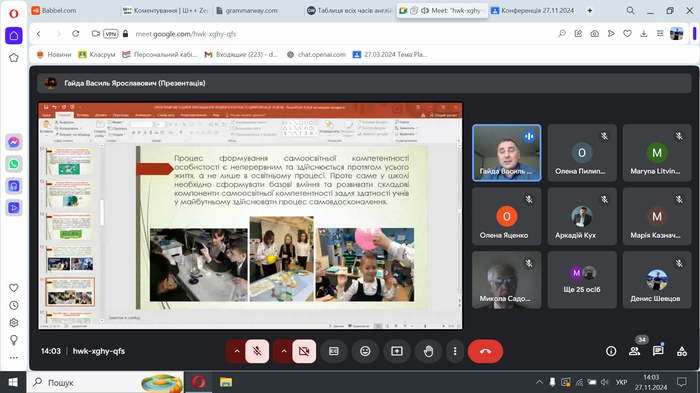Open the Класрум bookmark
This screenshot has height=393, width=700.
coord(97,54)
